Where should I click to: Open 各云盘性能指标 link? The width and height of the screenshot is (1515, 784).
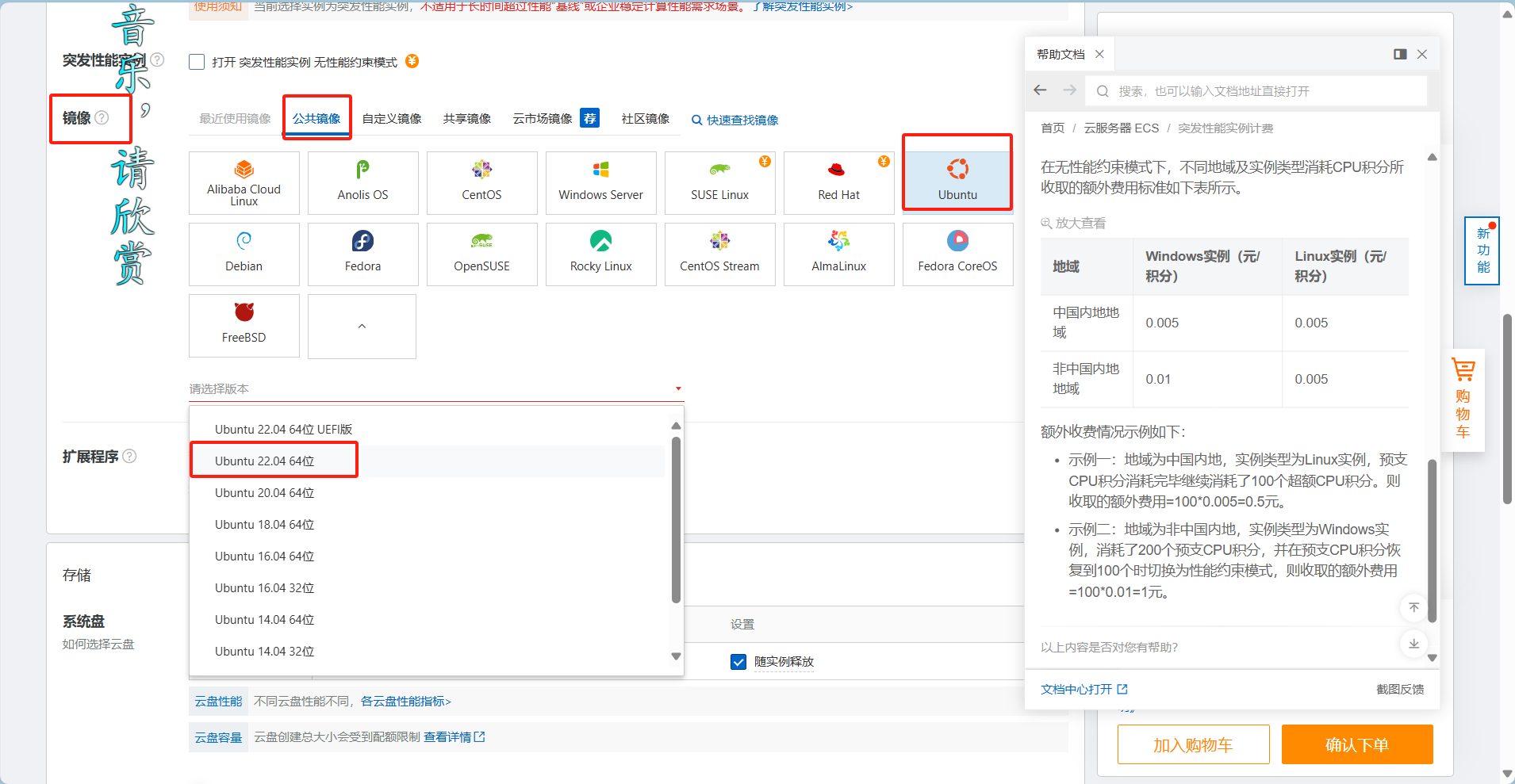[x=406, y=702]
